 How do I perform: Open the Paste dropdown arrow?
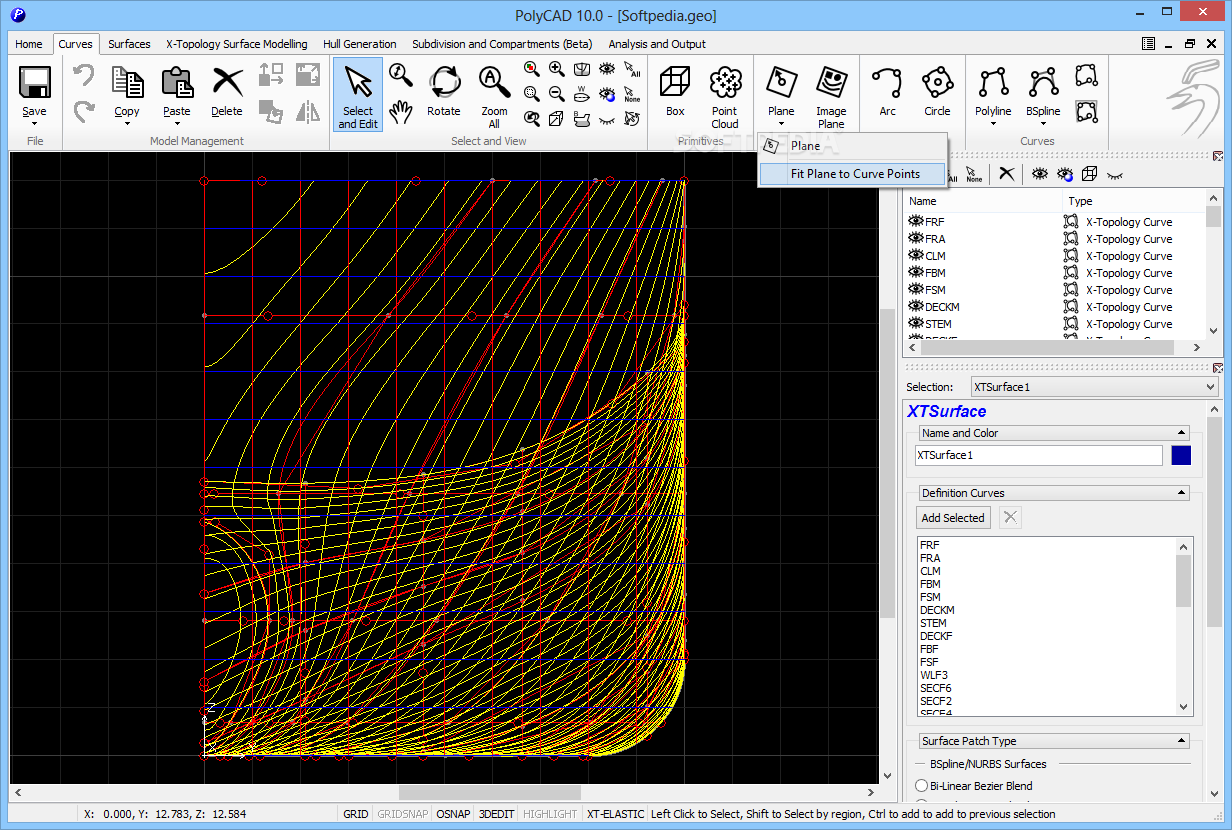coord(177,125)
